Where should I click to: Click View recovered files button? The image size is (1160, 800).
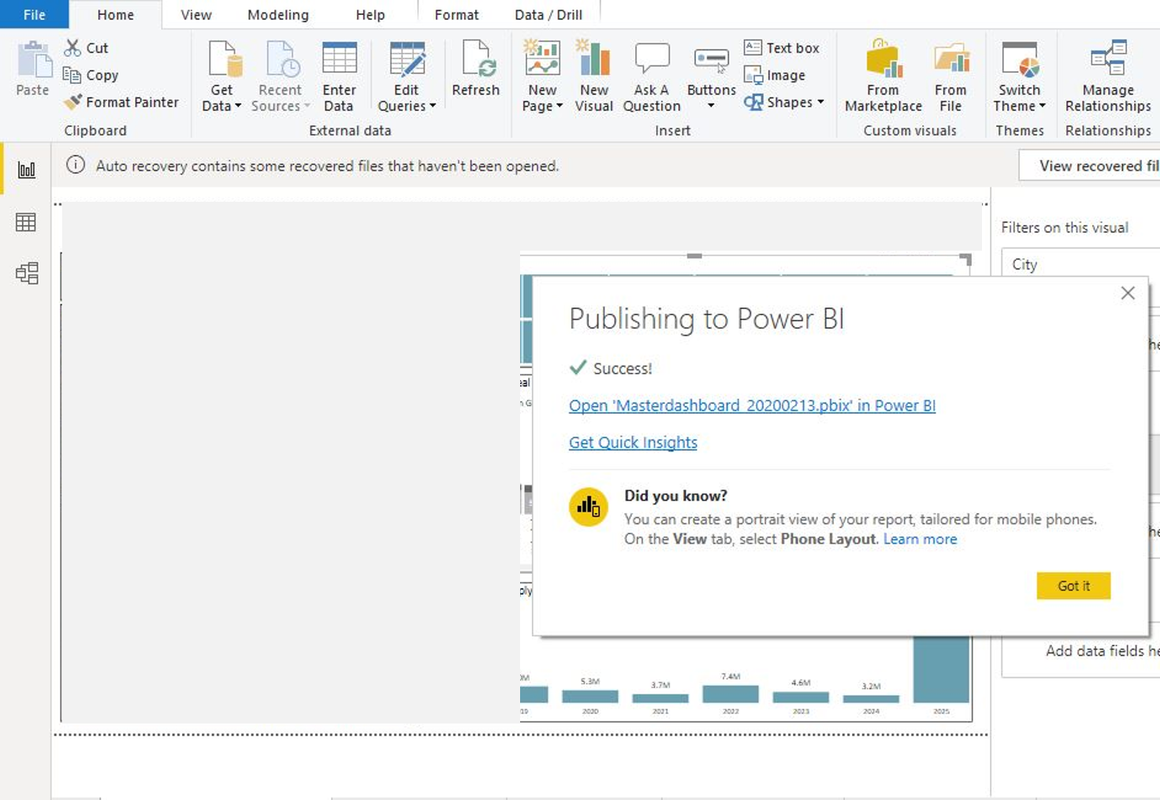(x=1089, y=166)
